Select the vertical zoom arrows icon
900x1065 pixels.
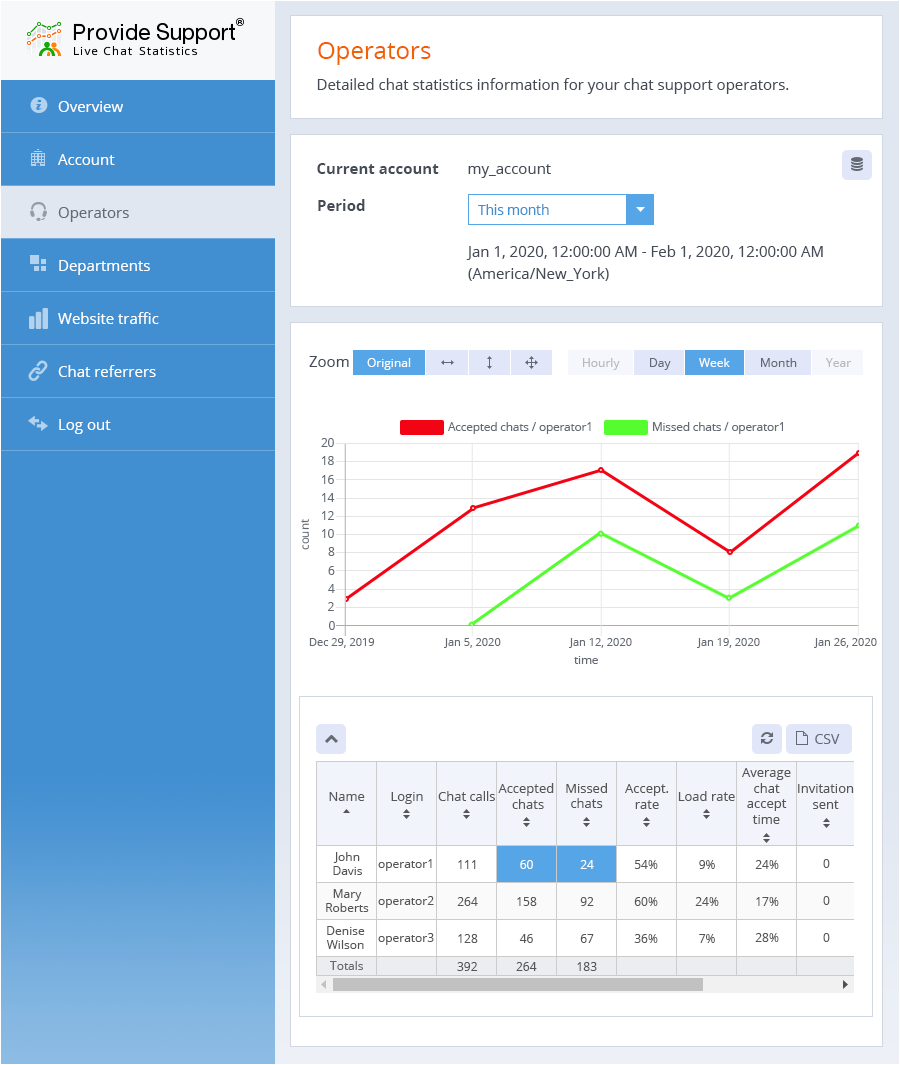489,363
